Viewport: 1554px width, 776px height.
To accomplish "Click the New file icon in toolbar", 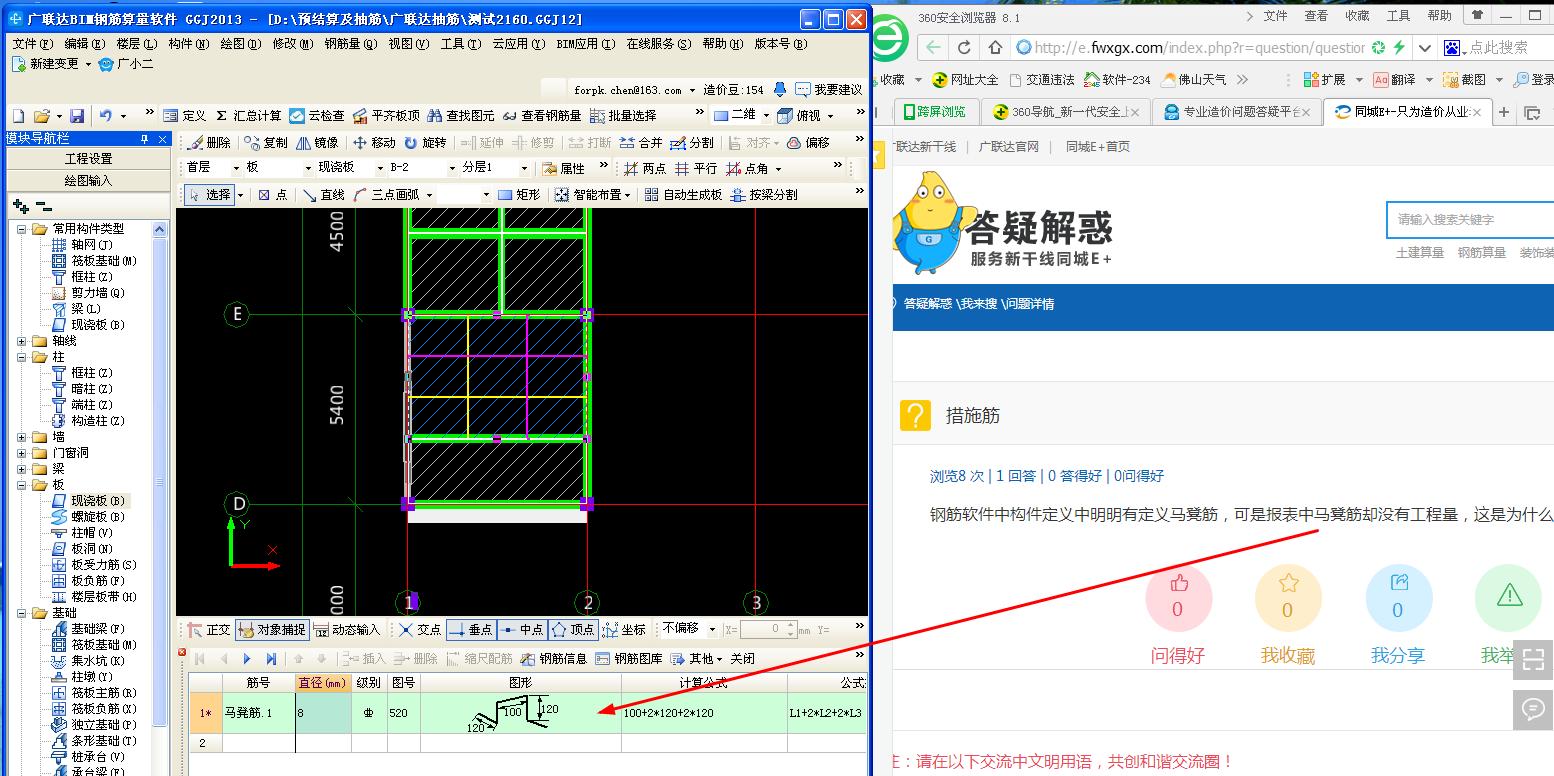I will tap(16, 116).
